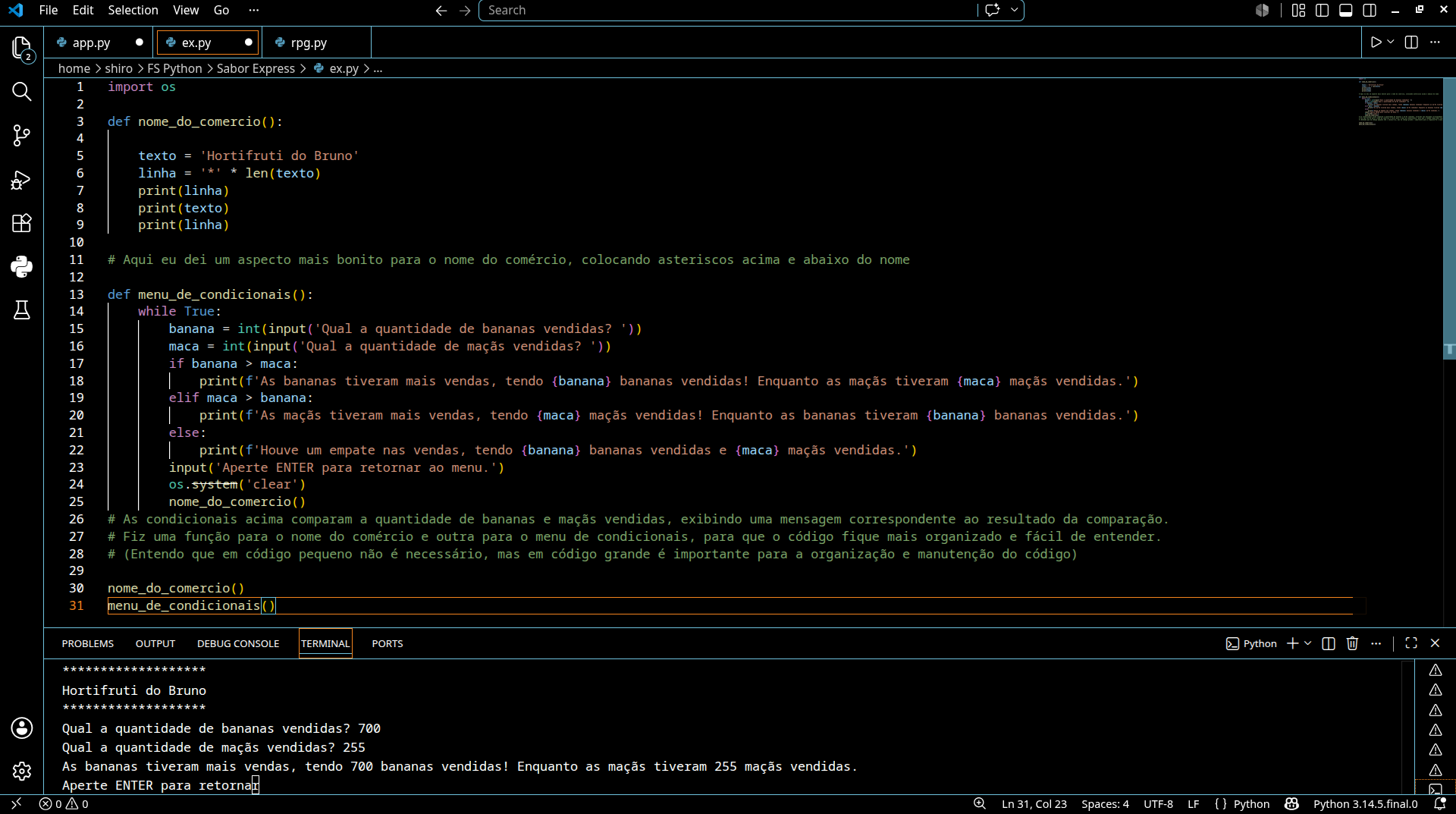Maximize the terminal panel size
Viewport: 1456px width, 814px height.
tap(1411, 643)
